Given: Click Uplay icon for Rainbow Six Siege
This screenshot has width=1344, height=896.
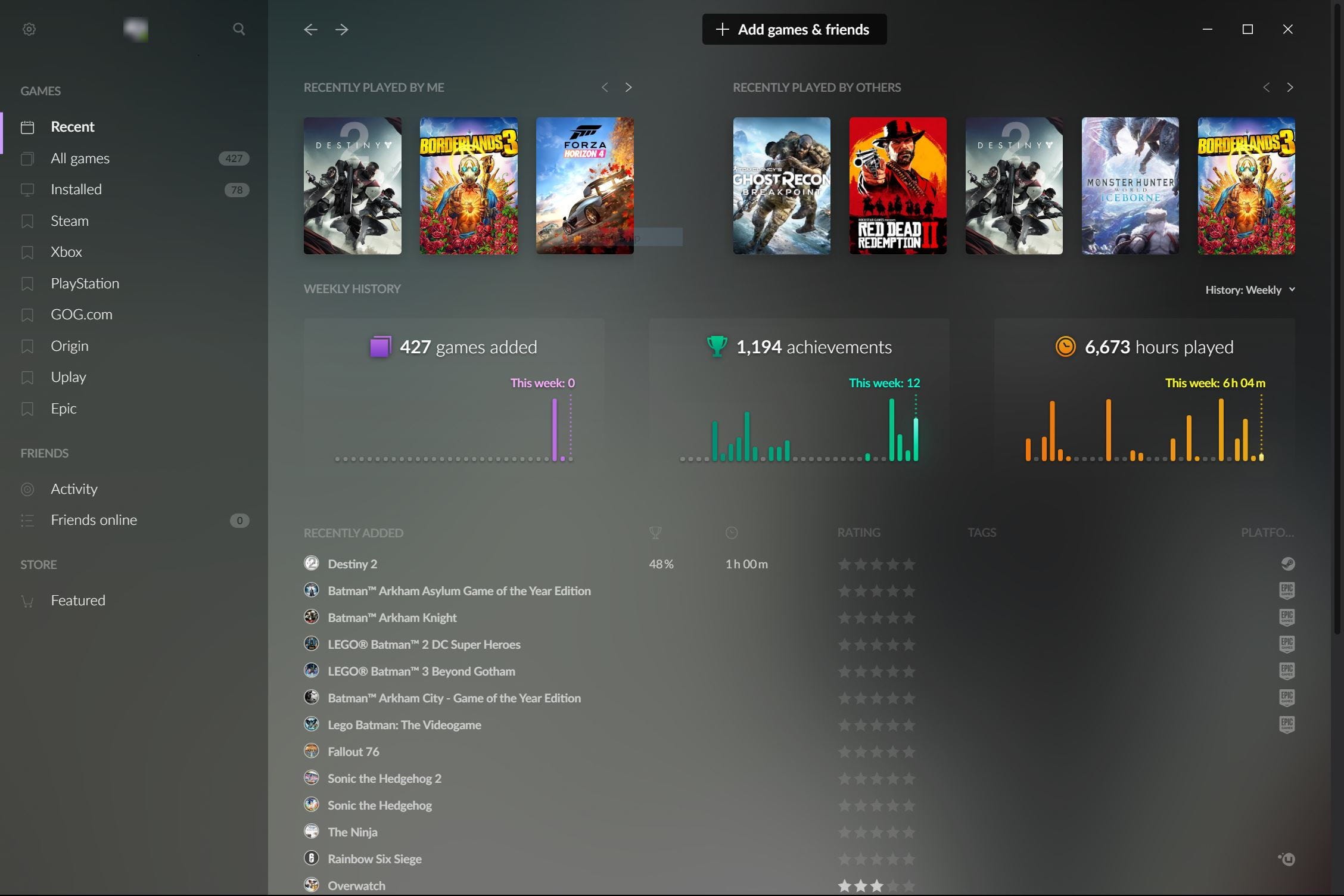Looking at the screenshot, I should pos(1287,859).
